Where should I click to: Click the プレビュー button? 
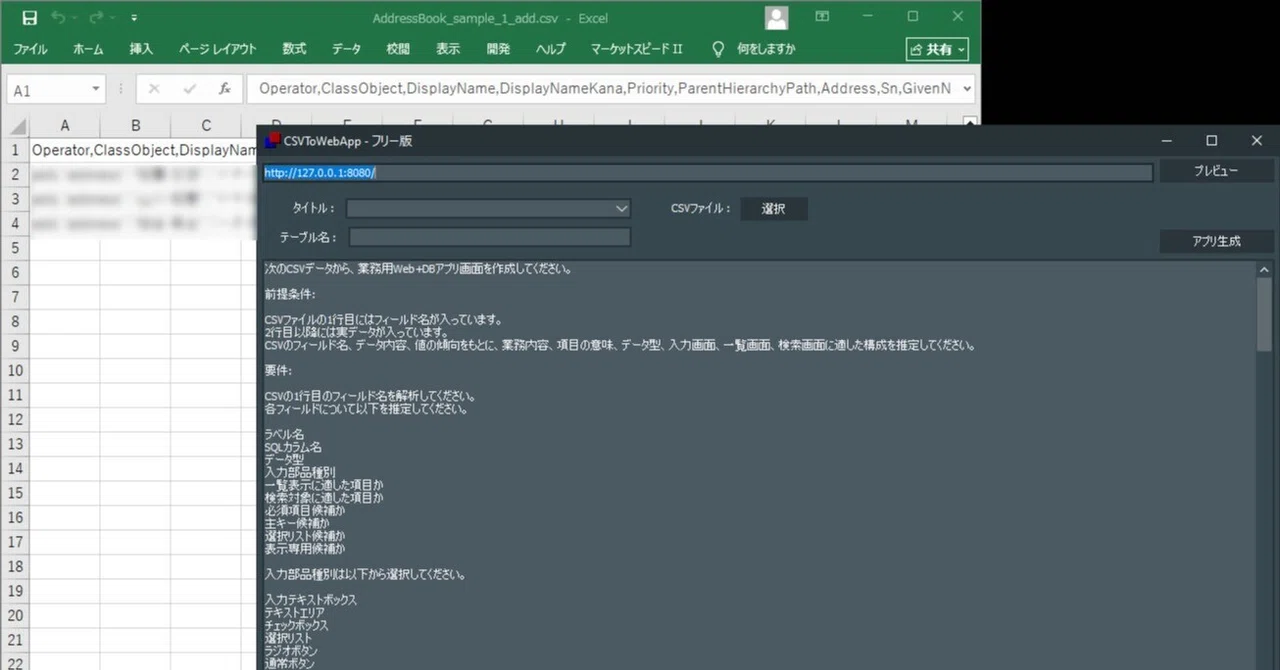(x=1216, y=171)
